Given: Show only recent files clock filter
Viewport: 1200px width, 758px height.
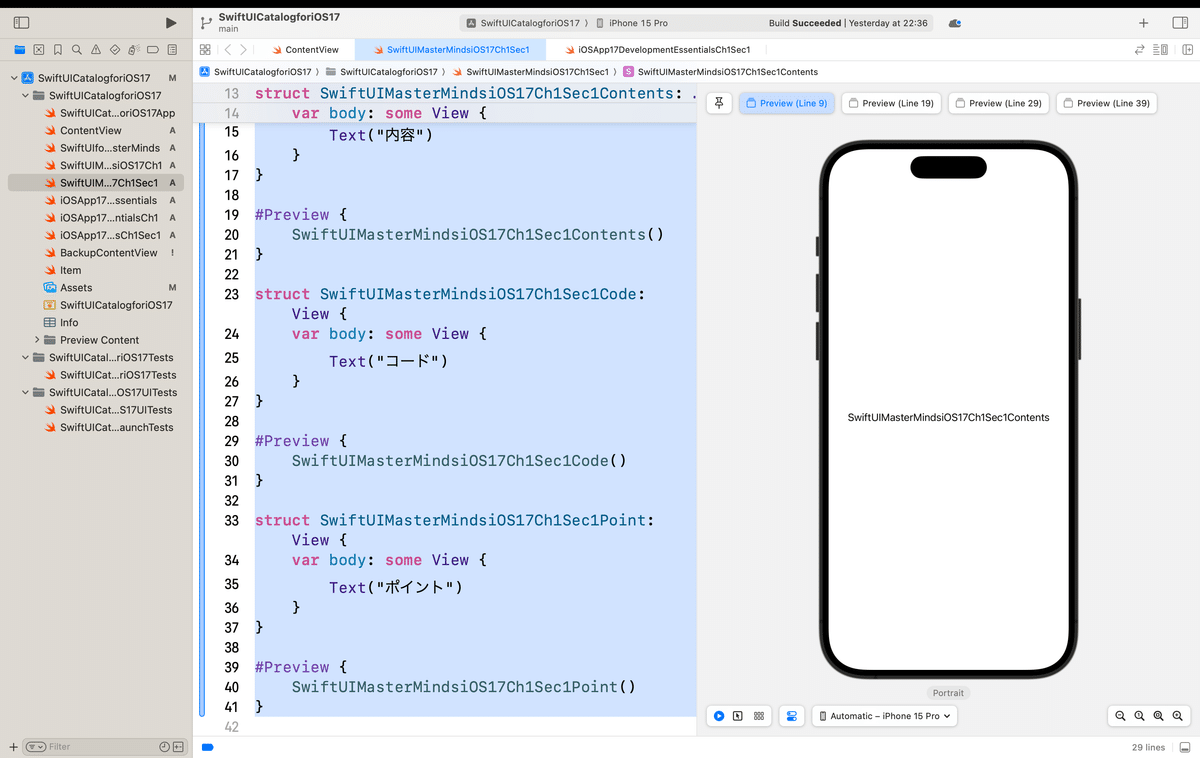Looking at the screenshot, I should point(164,747).
